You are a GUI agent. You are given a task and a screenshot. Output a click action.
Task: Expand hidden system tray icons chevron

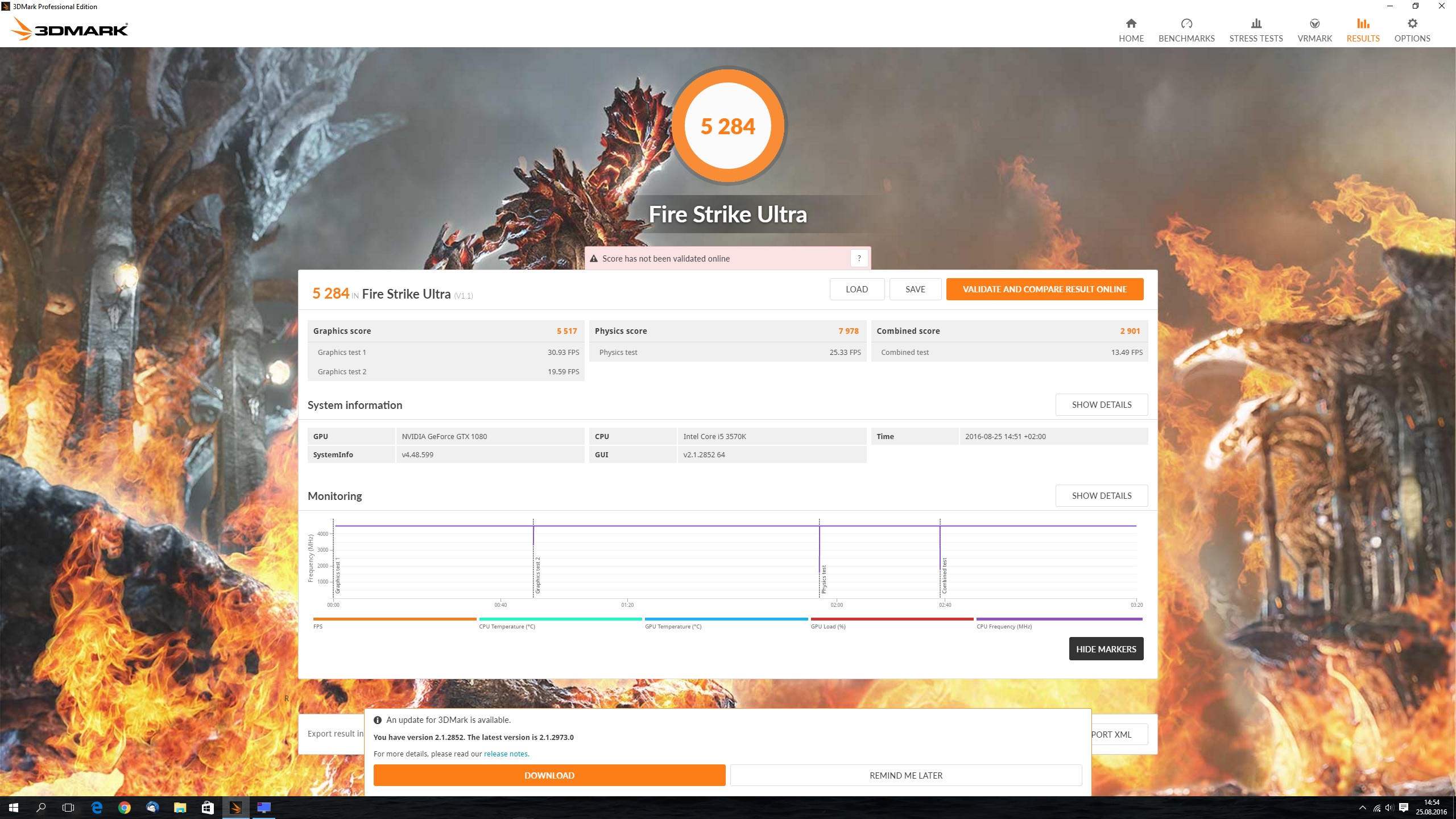1362,807
